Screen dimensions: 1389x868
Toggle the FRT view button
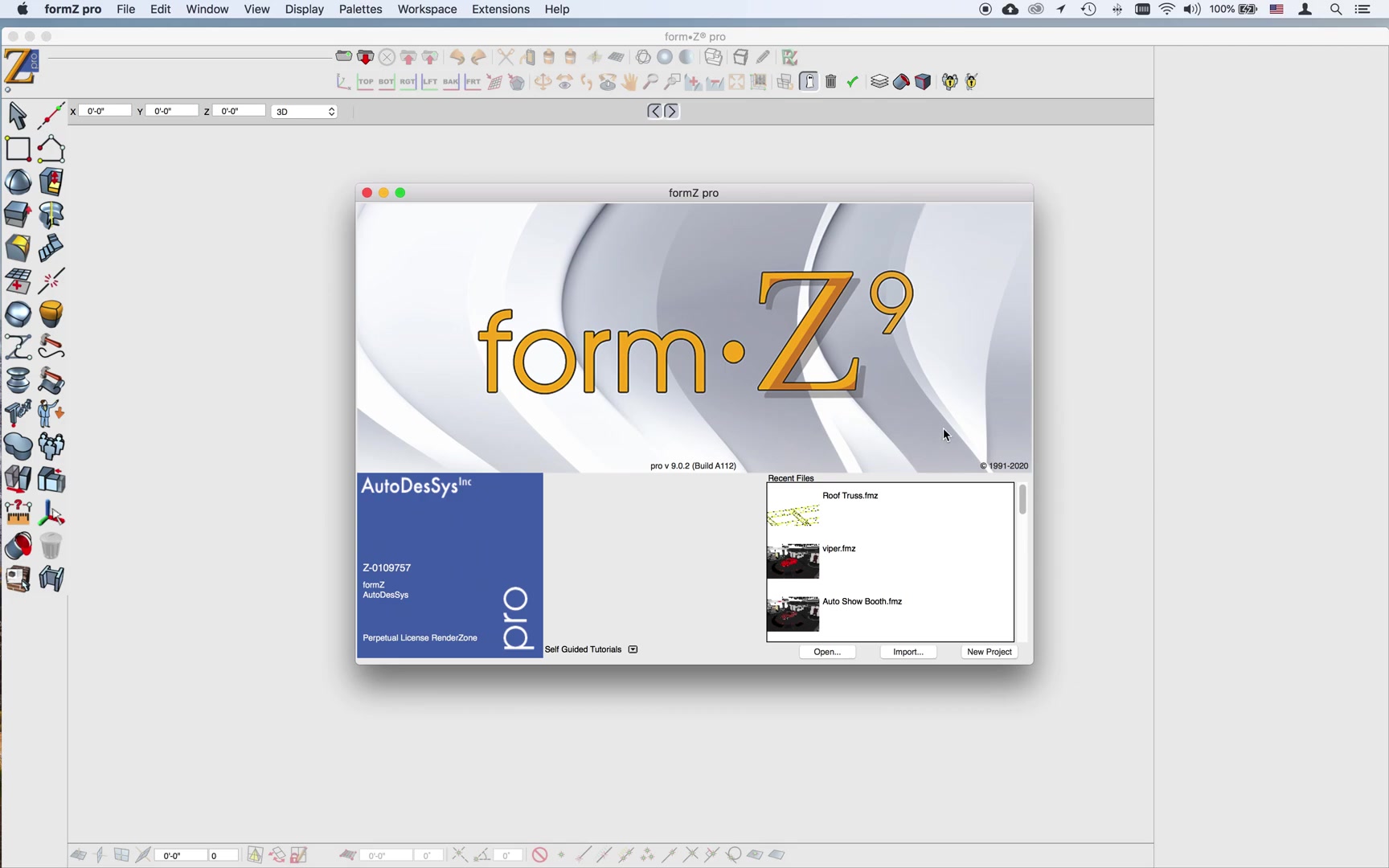coord(473,81)
